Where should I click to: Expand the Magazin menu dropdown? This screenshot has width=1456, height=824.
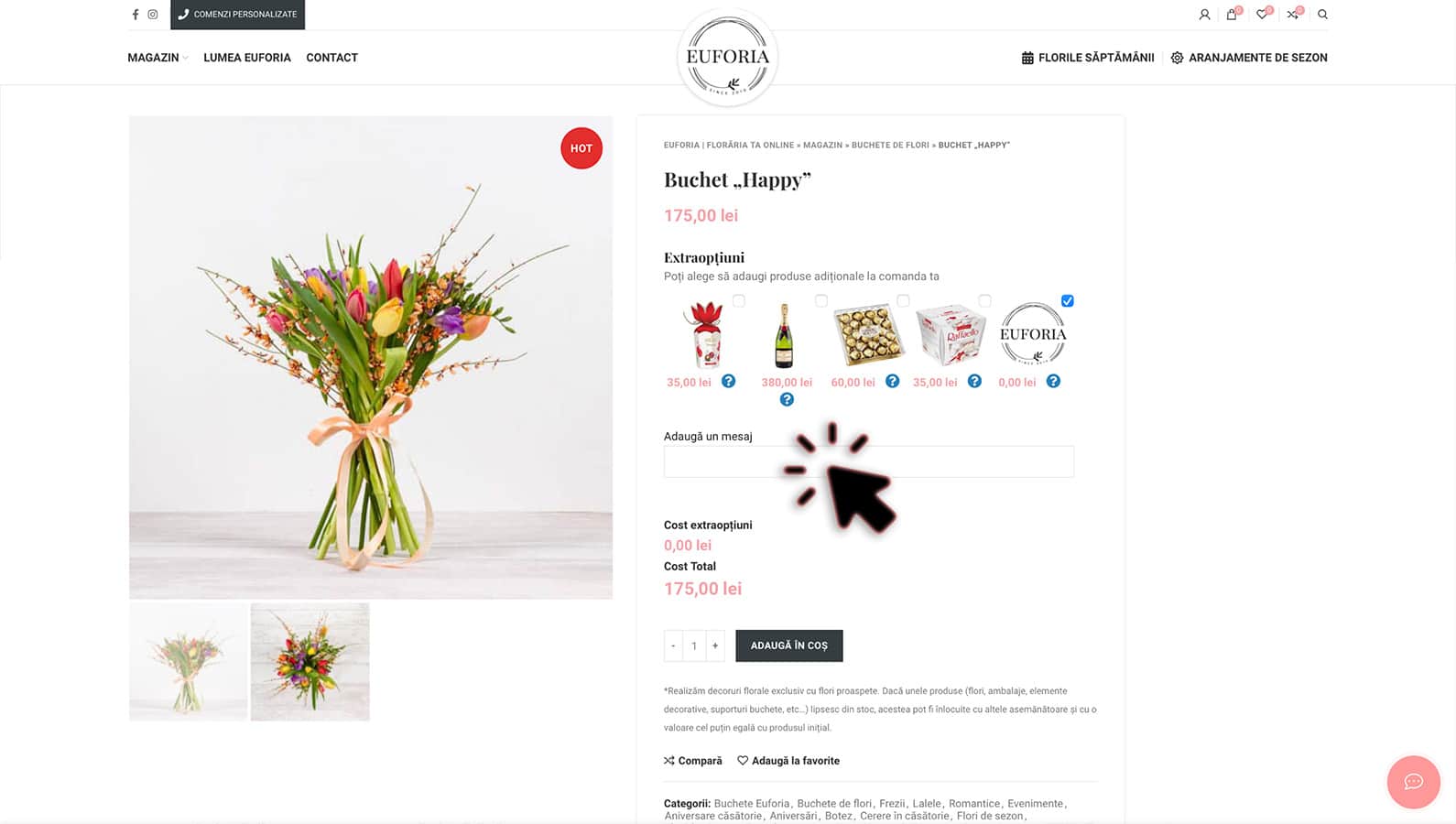[x=158, y=58]
